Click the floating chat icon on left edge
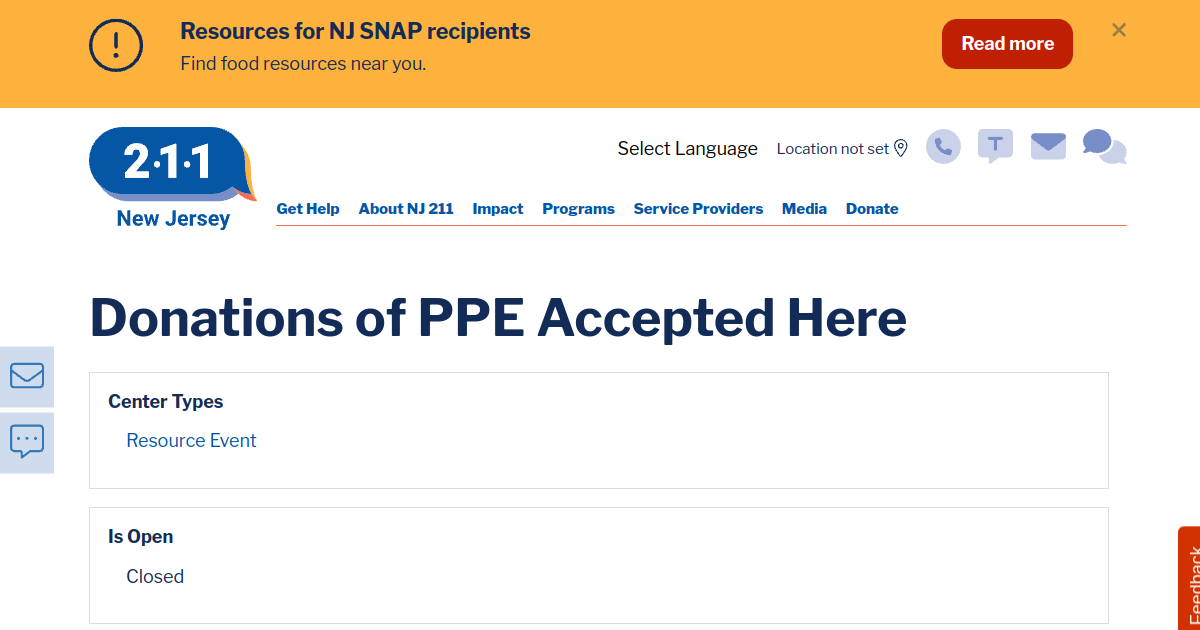This screenshot has width=1200, height=630. (27, 441)
